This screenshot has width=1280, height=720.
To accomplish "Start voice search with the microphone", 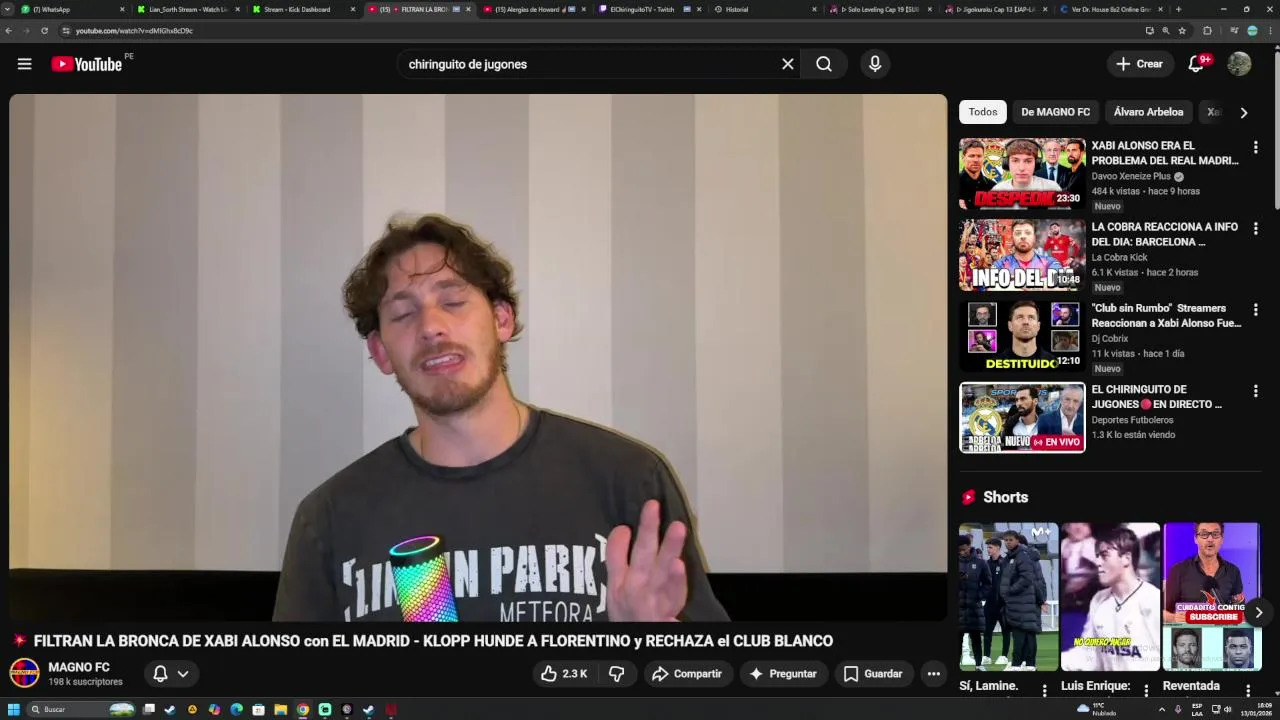I will [875, 64].
